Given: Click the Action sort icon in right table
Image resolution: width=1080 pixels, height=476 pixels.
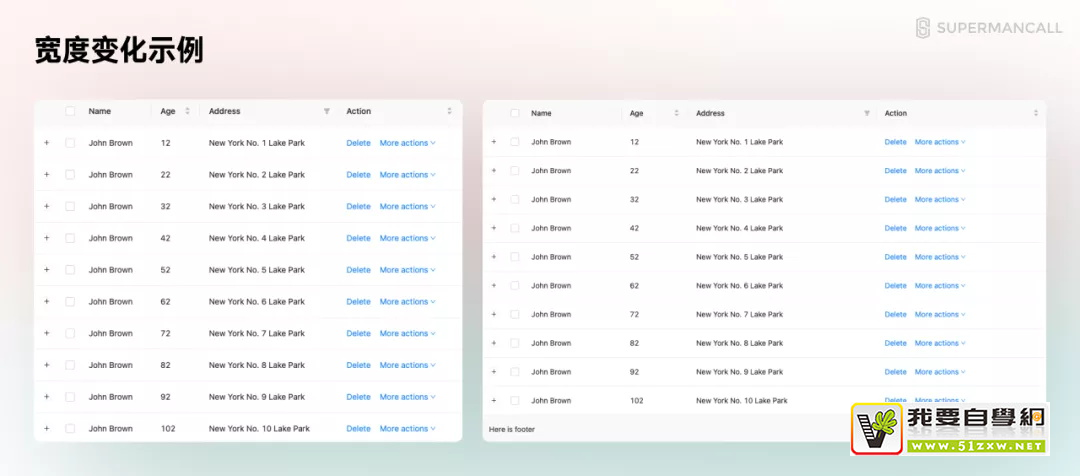Looking at the screenshot, I should tap(1036, 113).
